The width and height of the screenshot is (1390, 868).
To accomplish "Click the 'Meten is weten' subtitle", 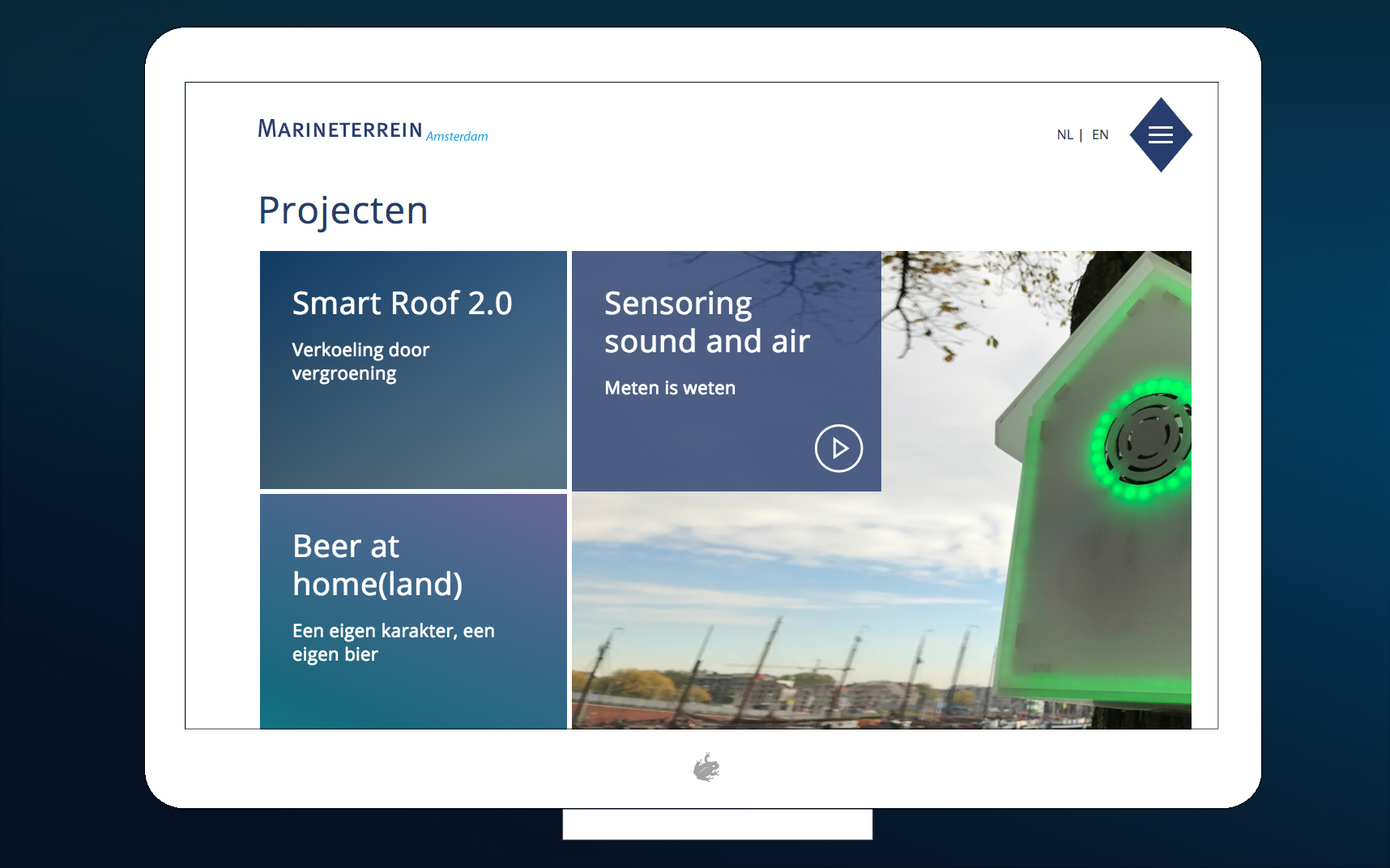I will (x=670, y=388).
